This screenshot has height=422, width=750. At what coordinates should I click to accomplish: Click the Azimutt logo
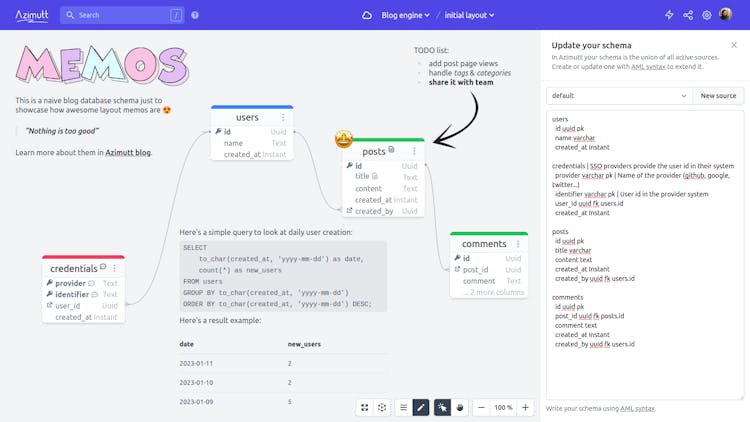(x=32, y=15)
